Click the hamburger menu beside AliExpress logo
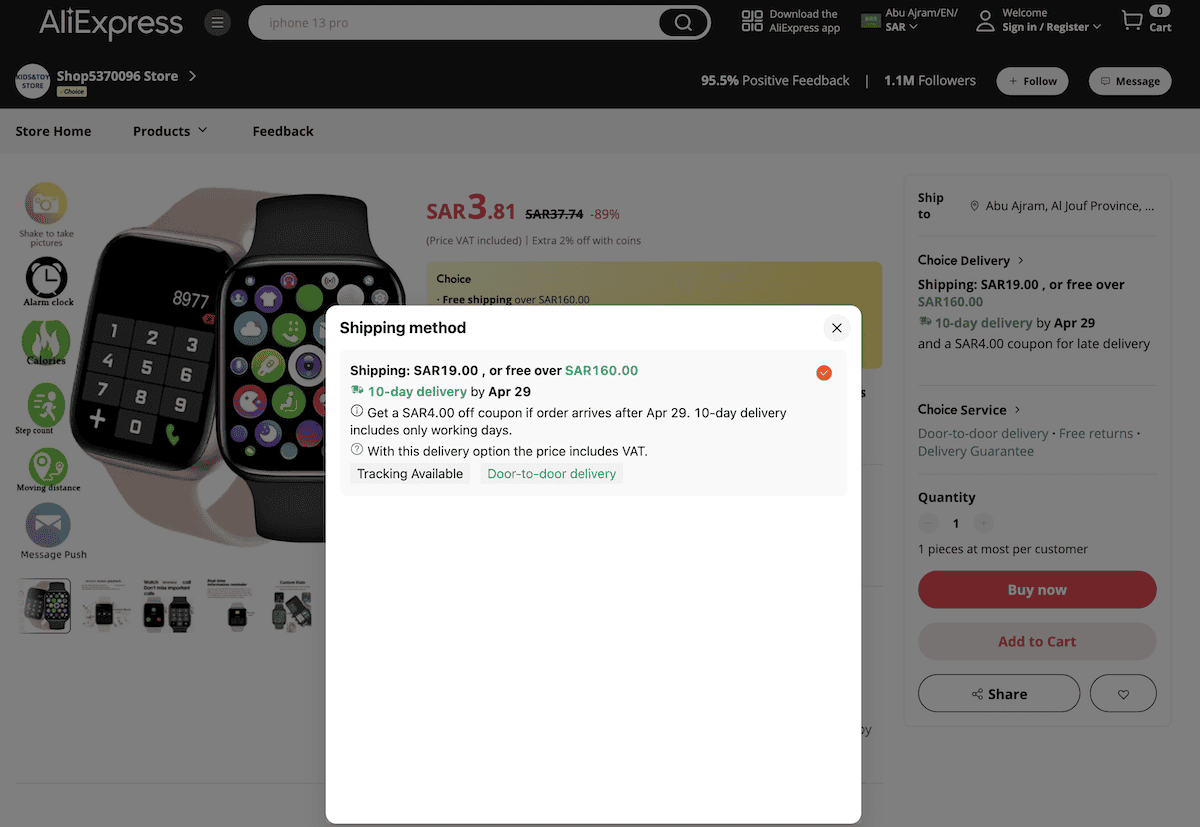 coord(217,21)
